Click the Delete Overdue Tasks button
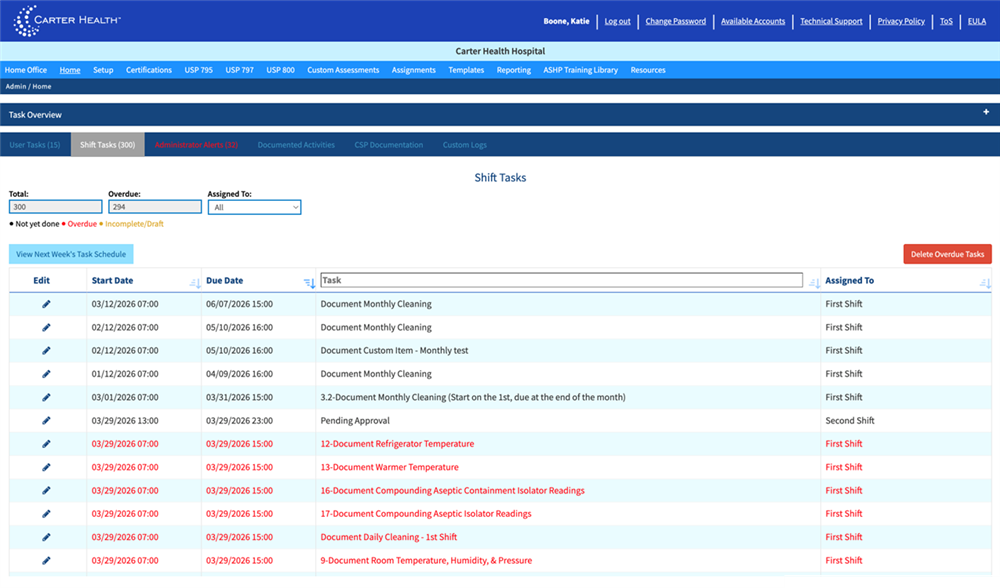Image resolution: width=1000 pixels, height=588 pixels. 947,254
